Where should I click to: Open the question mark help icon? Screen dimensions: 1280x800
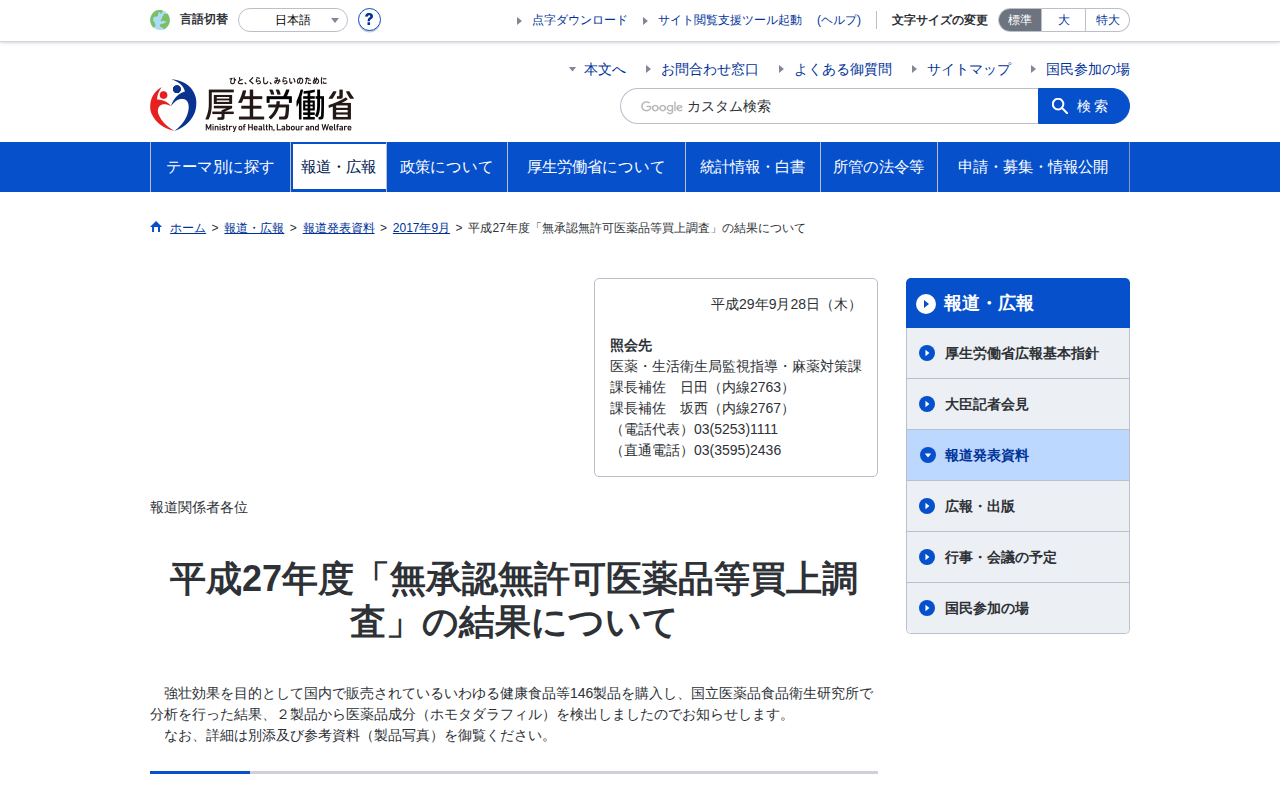pos(369,20)
